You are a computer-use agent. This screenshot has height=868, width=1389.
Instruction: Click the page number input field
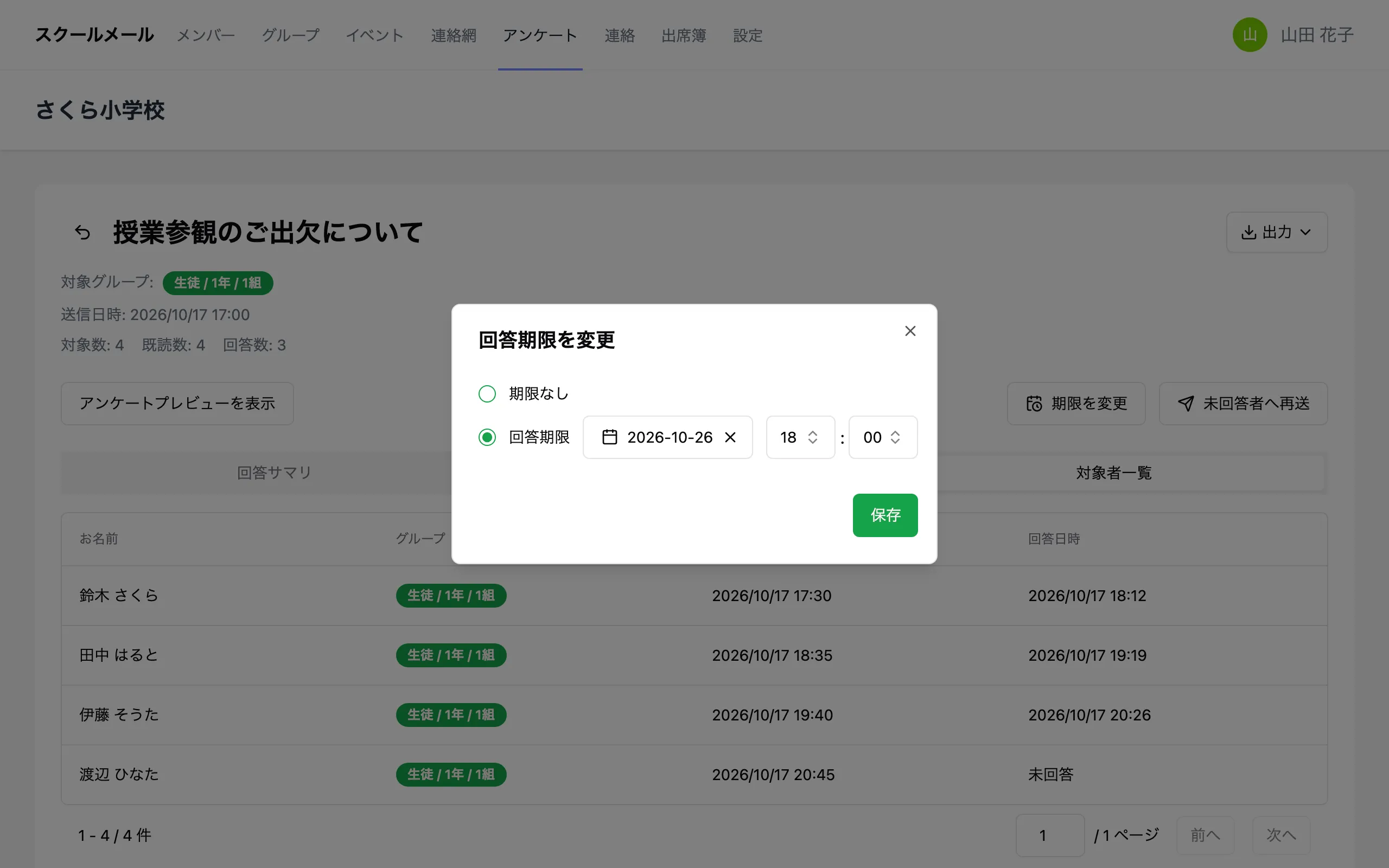pyautogui.click(x=1050, y=835)
